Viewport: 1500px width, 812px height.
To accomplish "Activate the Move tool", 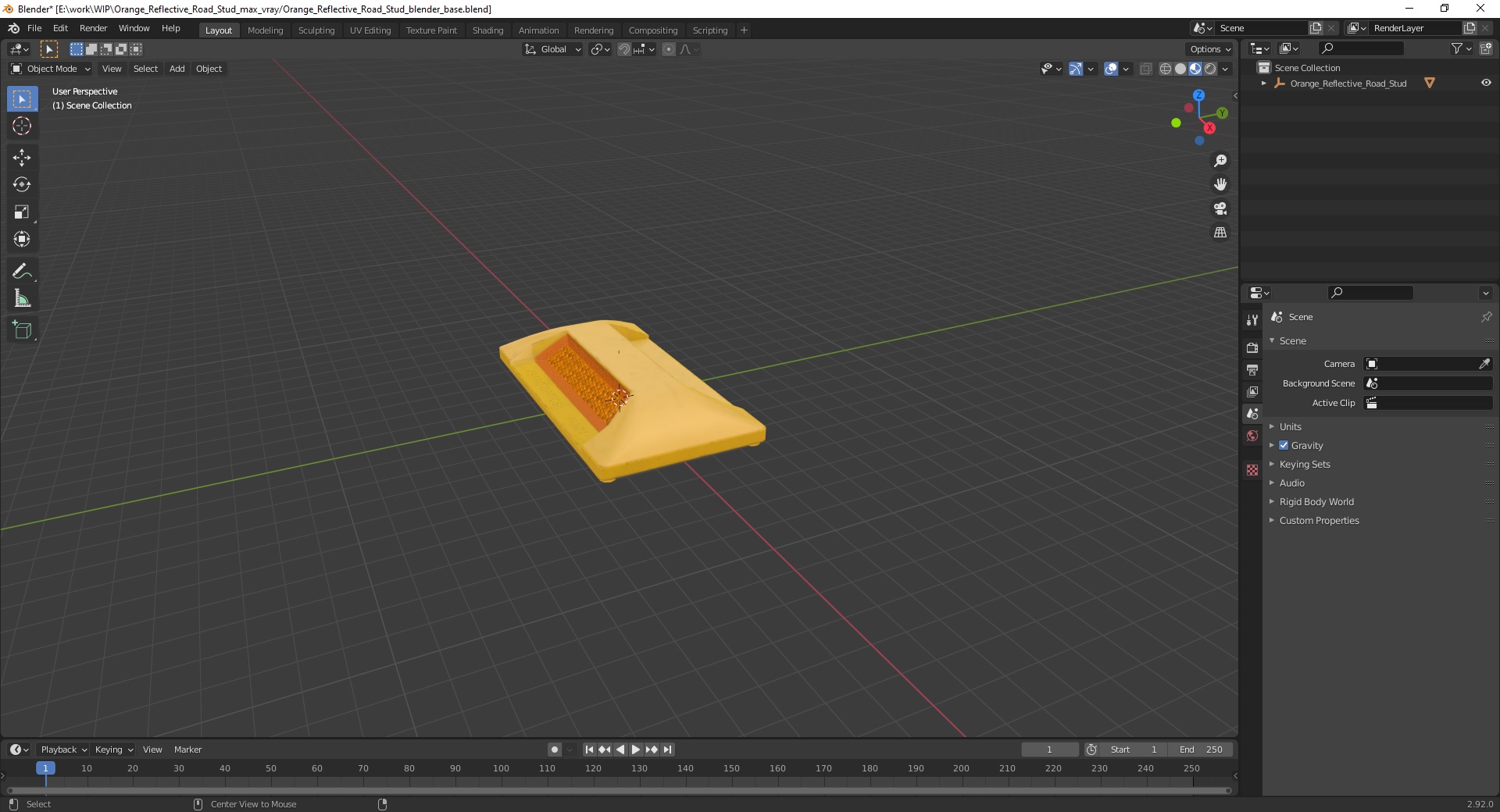I will 22,158.
